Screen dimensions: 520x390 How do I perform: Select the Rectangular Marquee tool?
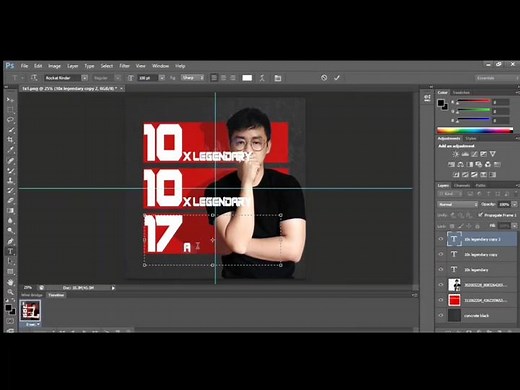[10, 110]
